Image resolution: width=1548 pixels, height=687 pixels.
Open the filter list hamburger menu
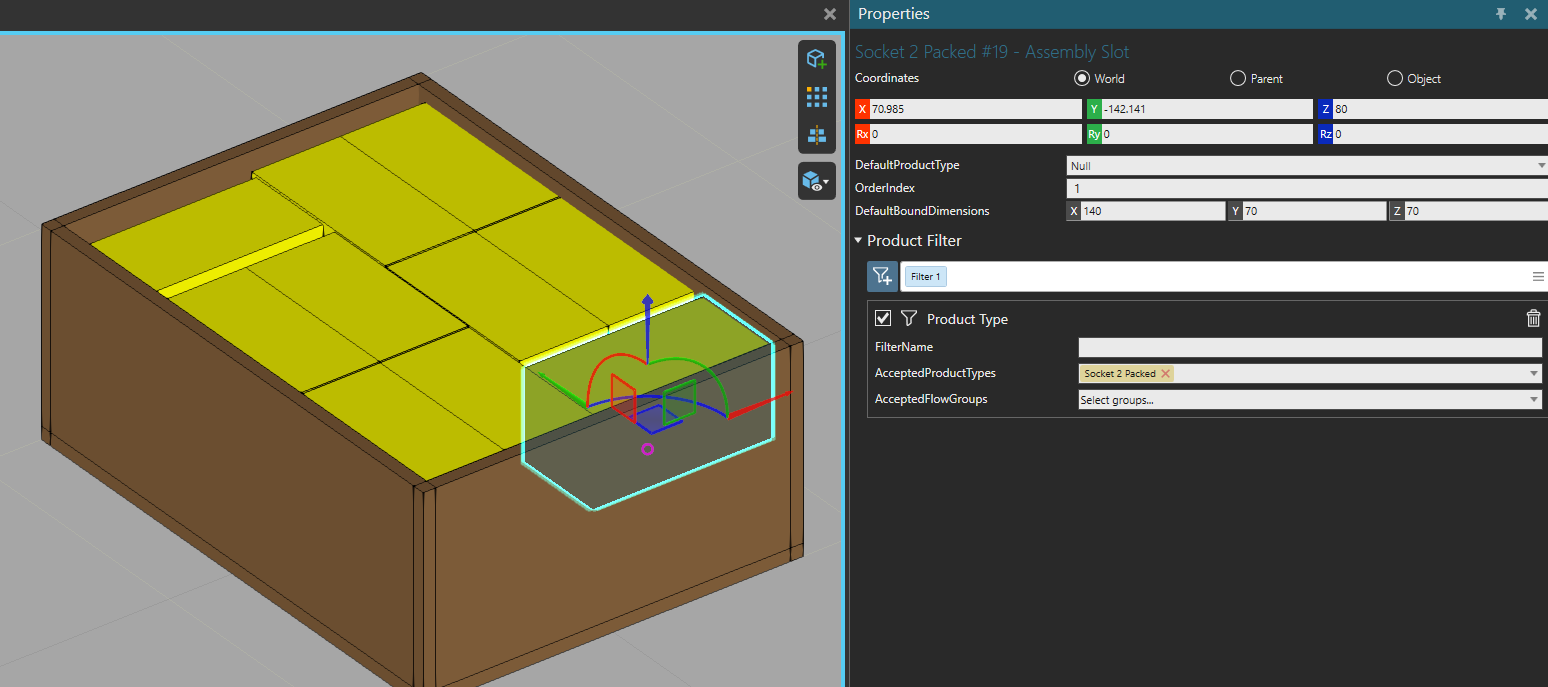1538,277
